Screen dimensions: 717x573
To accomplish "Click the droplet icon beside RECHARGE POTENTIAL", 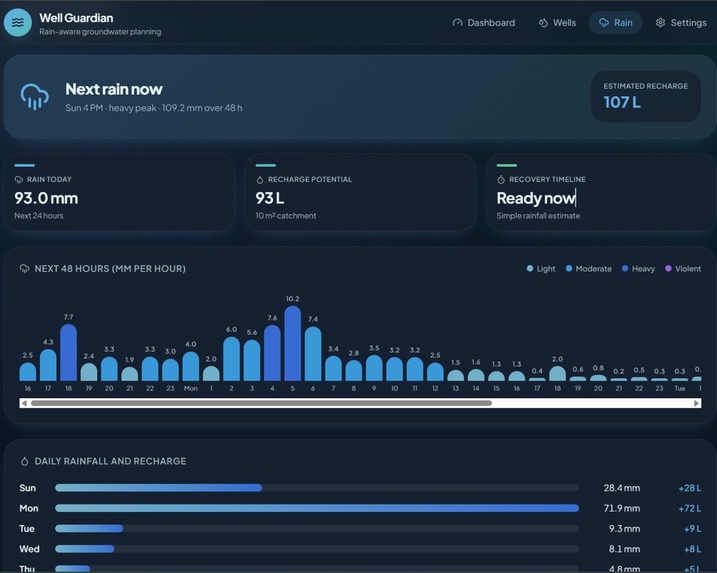I will coord(260,179).
